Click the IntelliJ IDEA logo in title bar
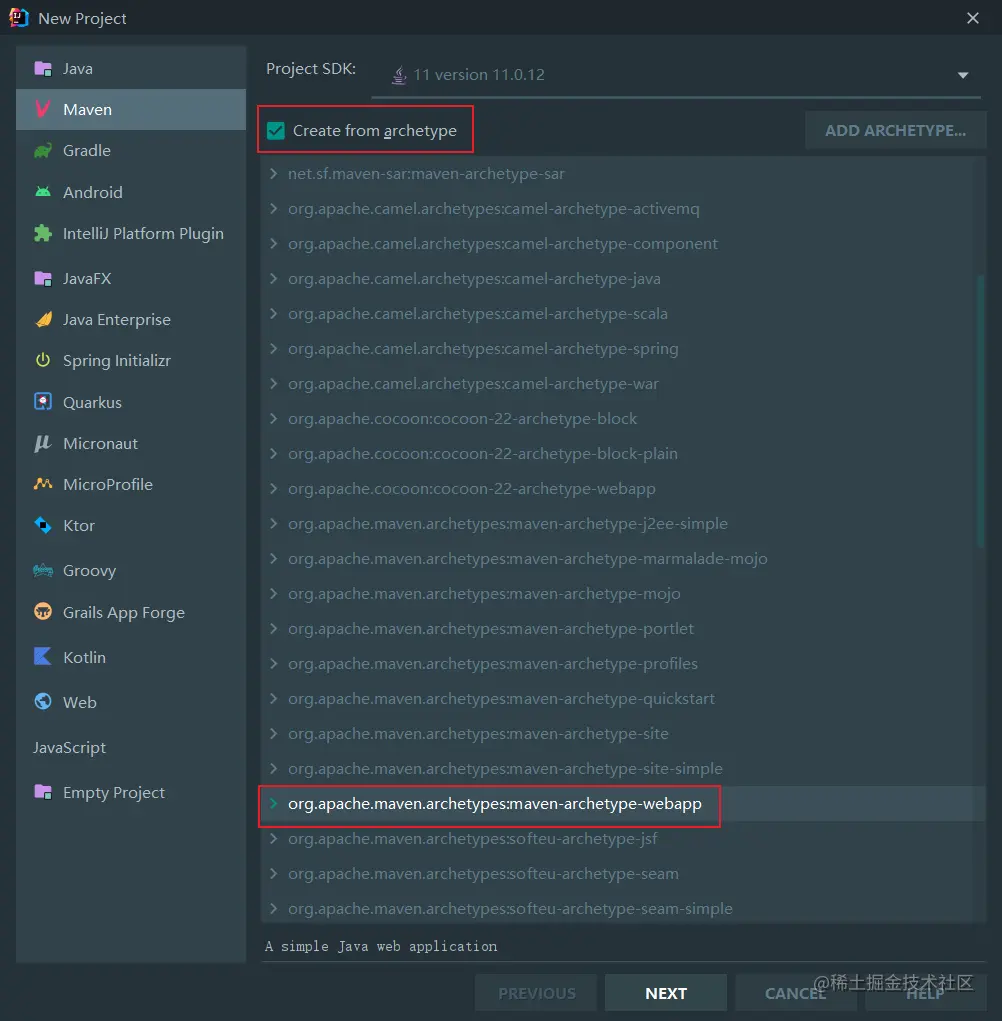Viewport: 1002px width, 1021px height. 19,18
